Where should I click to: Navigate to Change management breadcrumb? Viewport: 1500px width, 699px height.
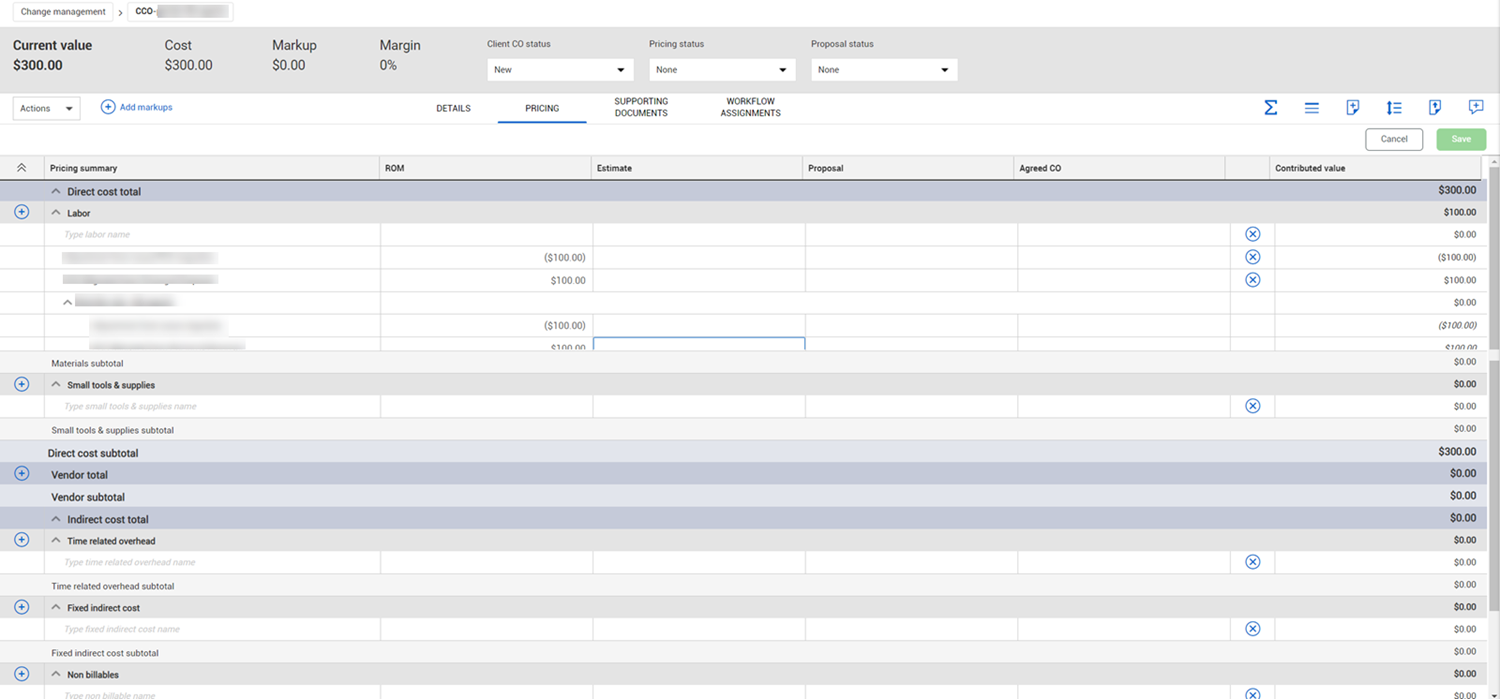tap(63, 12)
